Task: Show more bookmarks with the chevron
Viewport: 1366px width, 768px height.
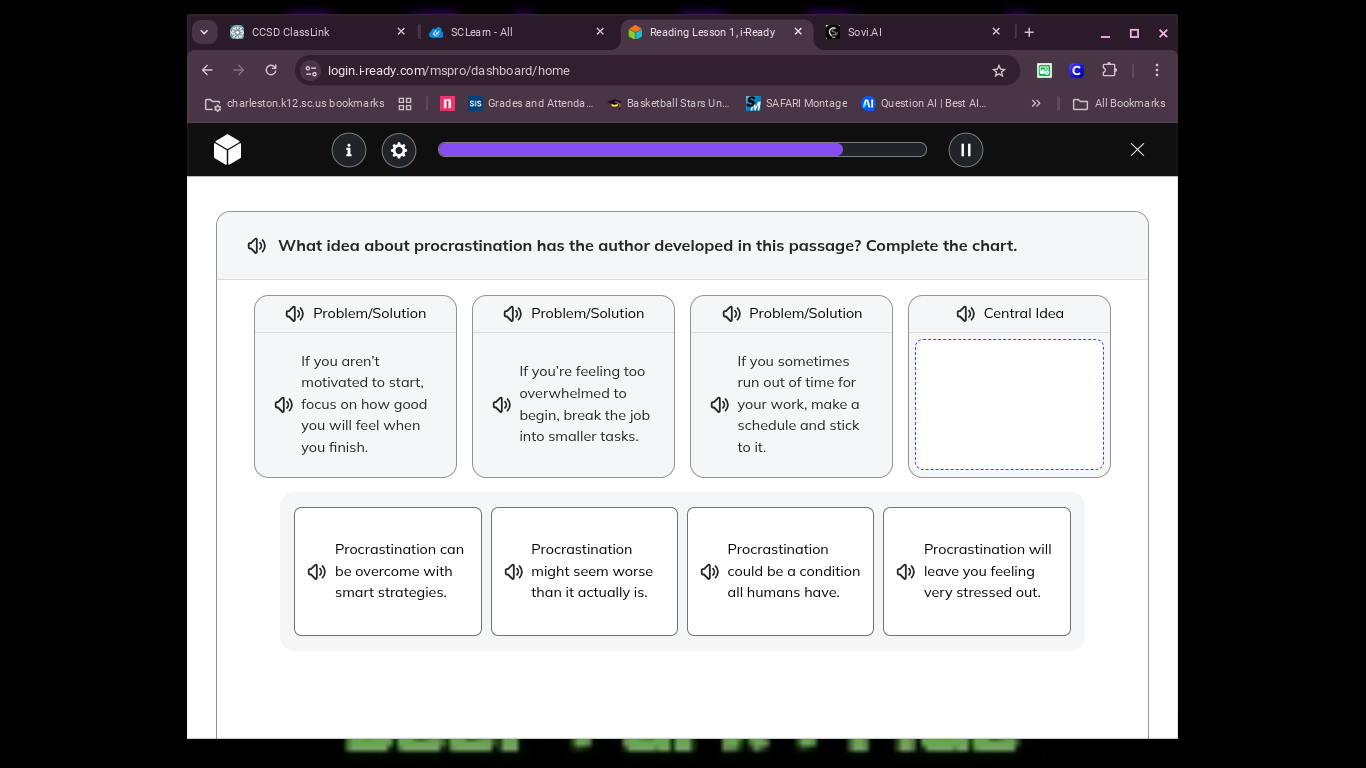Action: (1036, 103)
